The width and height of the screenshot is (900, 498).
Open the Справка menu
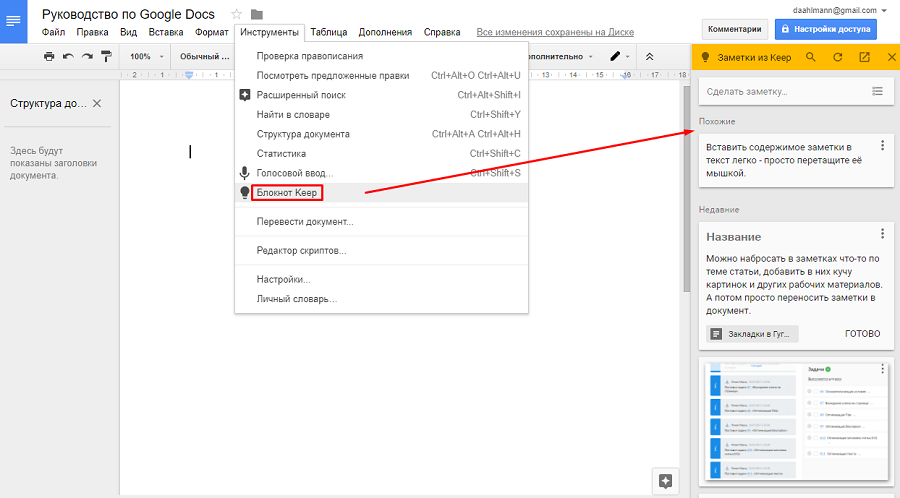442,32
